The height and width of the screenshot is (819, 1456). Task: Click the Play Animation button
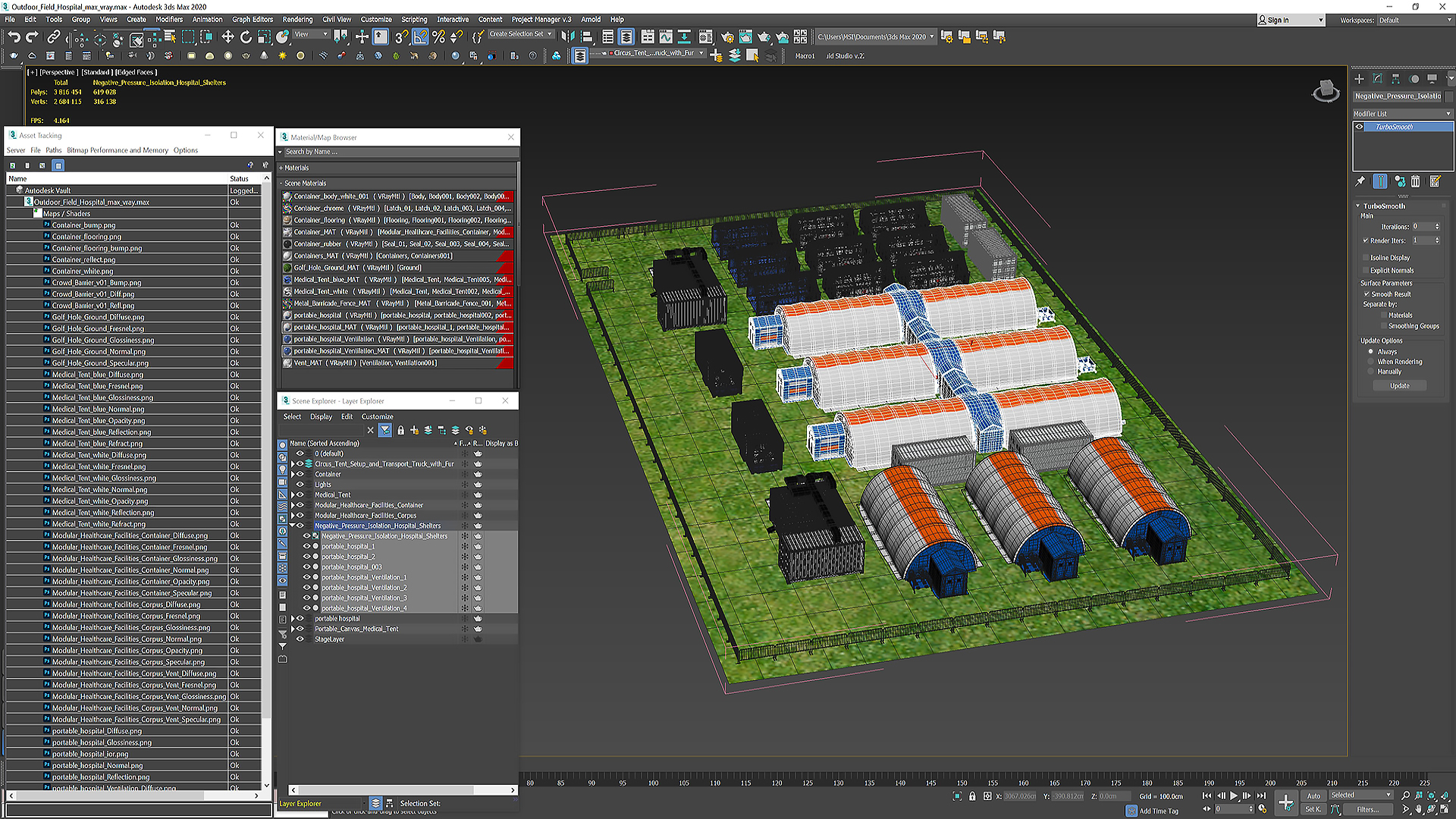pos(1234,795)
